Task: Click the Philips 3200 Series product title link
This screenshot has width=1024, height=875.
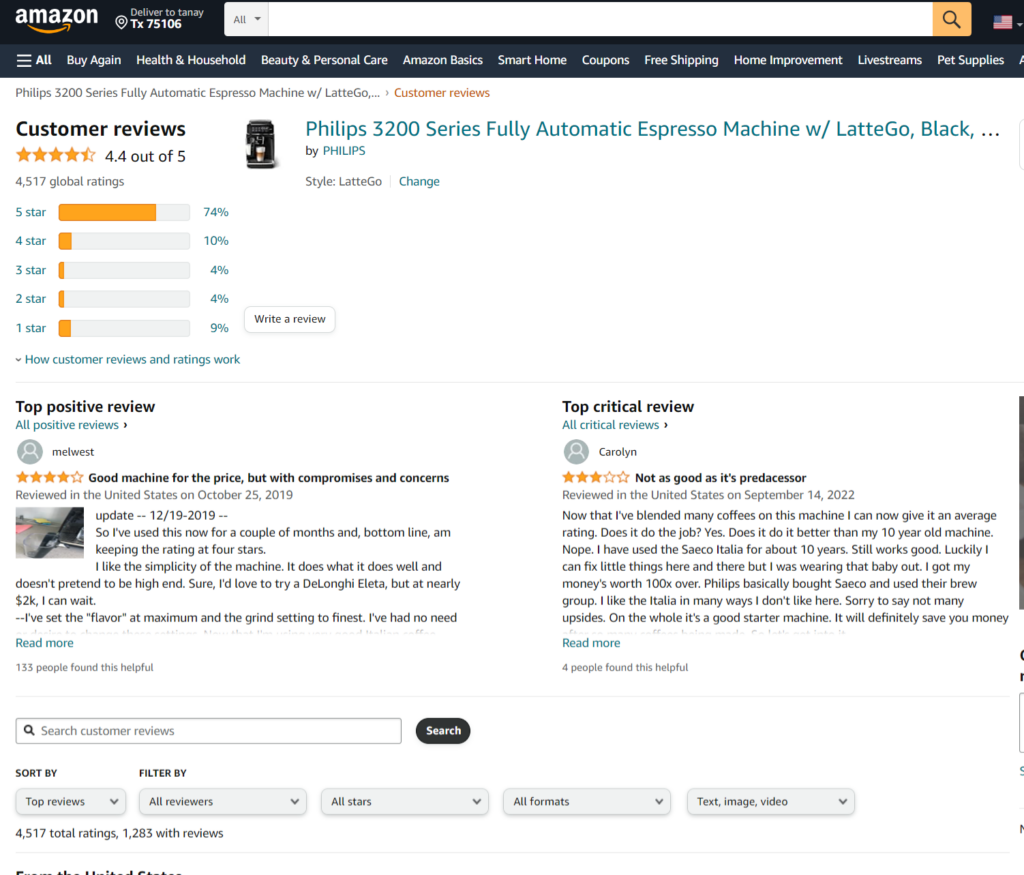Action: click(652, 129)
